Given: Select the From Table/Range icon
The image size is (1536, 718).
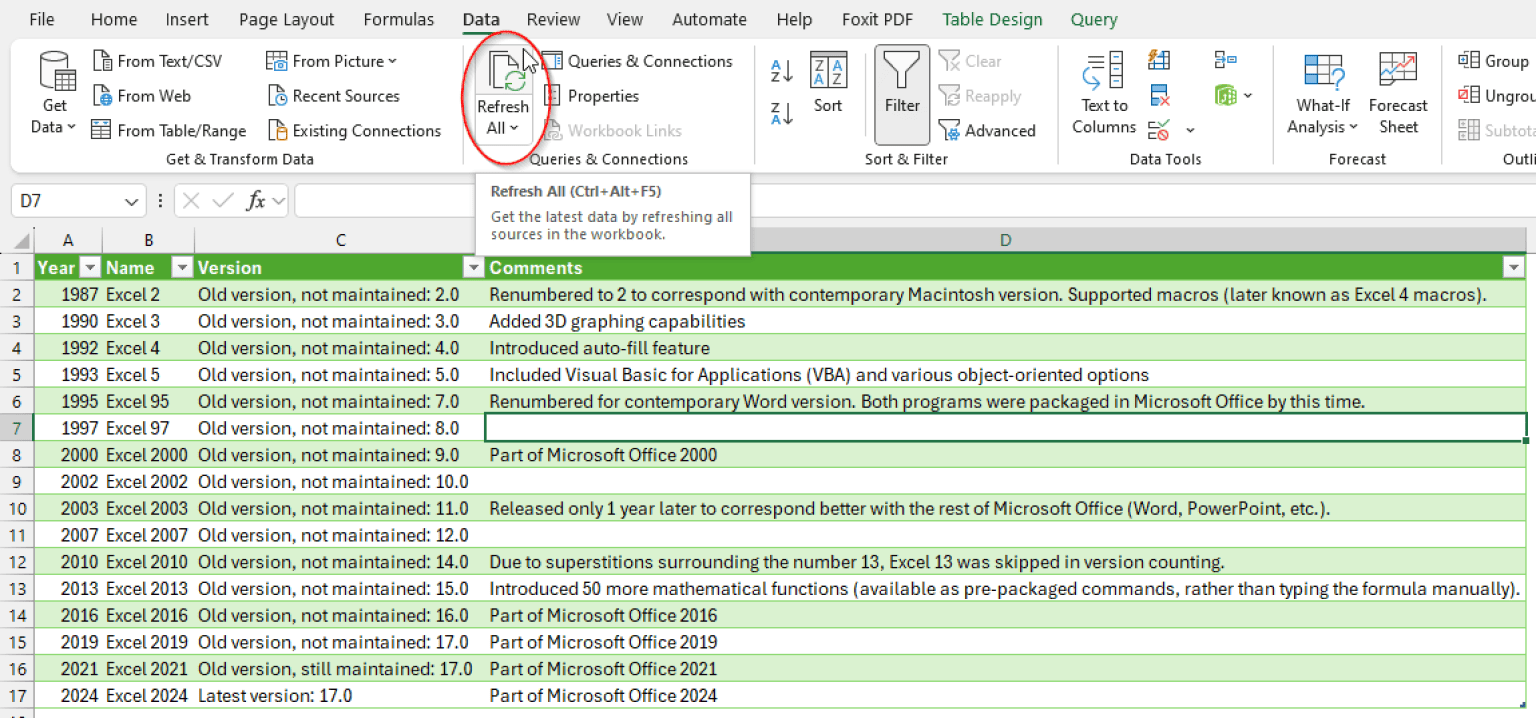Looking at the screenshot, I should click(x=167, y=129).
